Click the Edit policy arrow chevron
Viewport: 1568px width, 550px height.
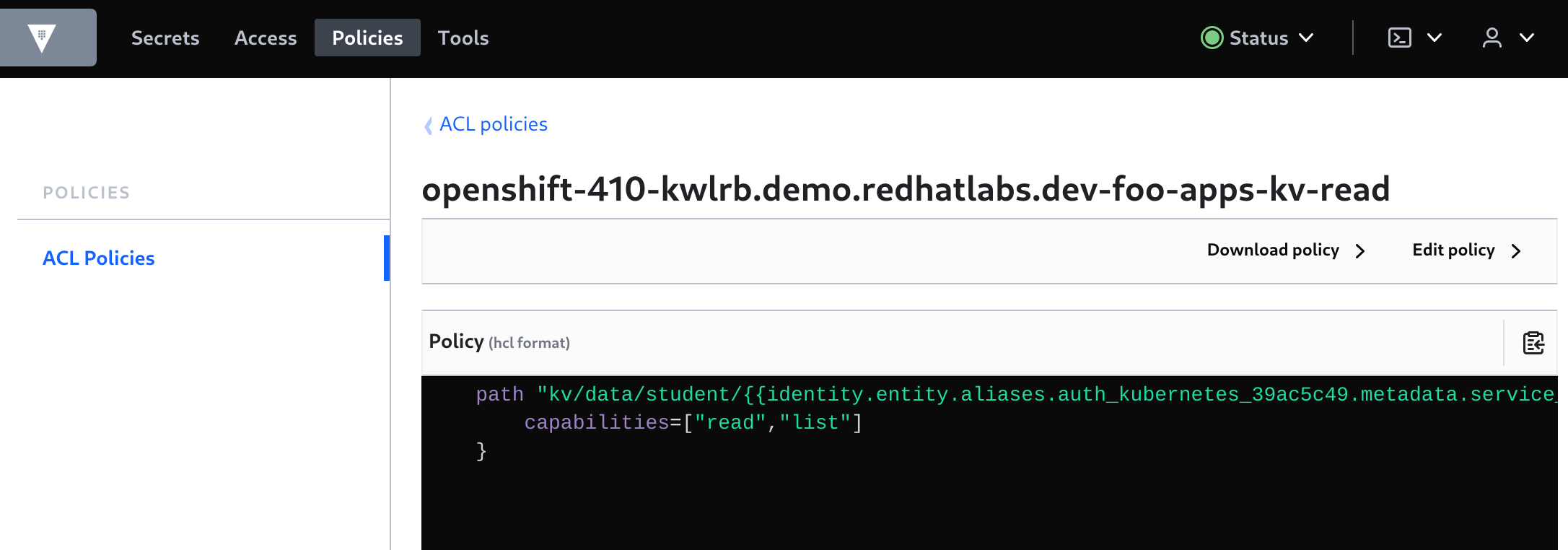pos(1516,250)
